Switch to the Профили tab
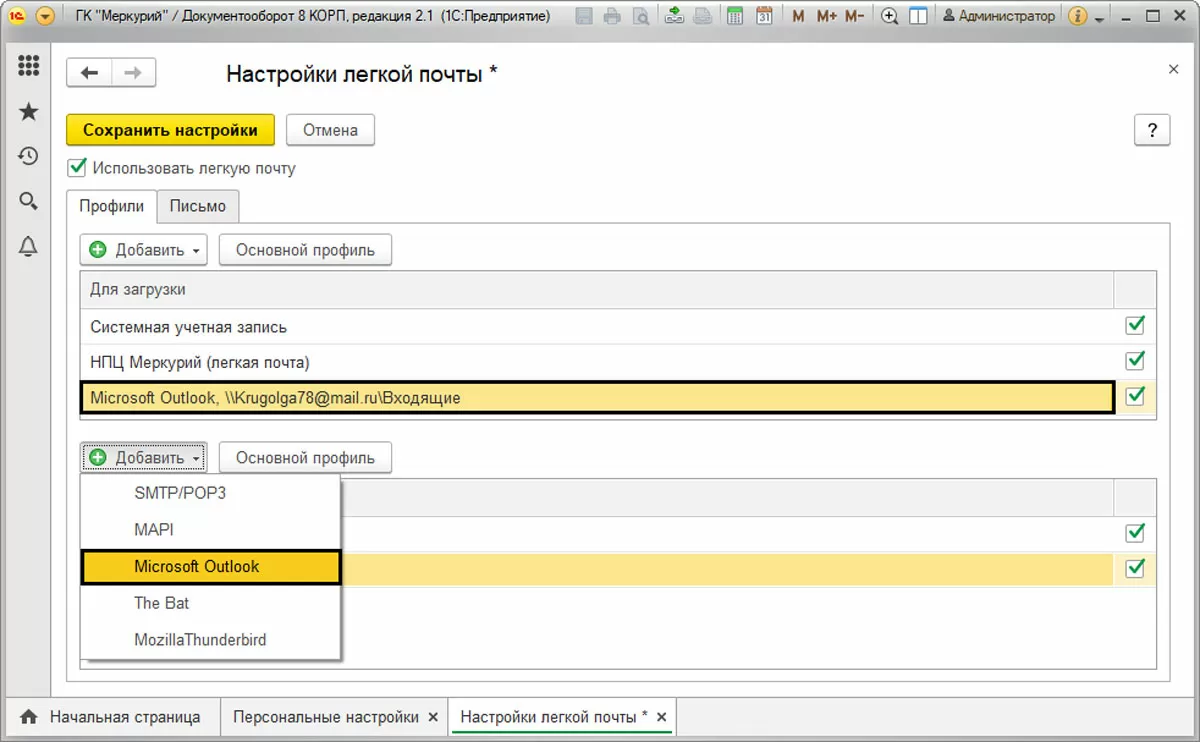The width and height of the screenshot is (1200, 742). pyautogui.click(x=112, y=206)
